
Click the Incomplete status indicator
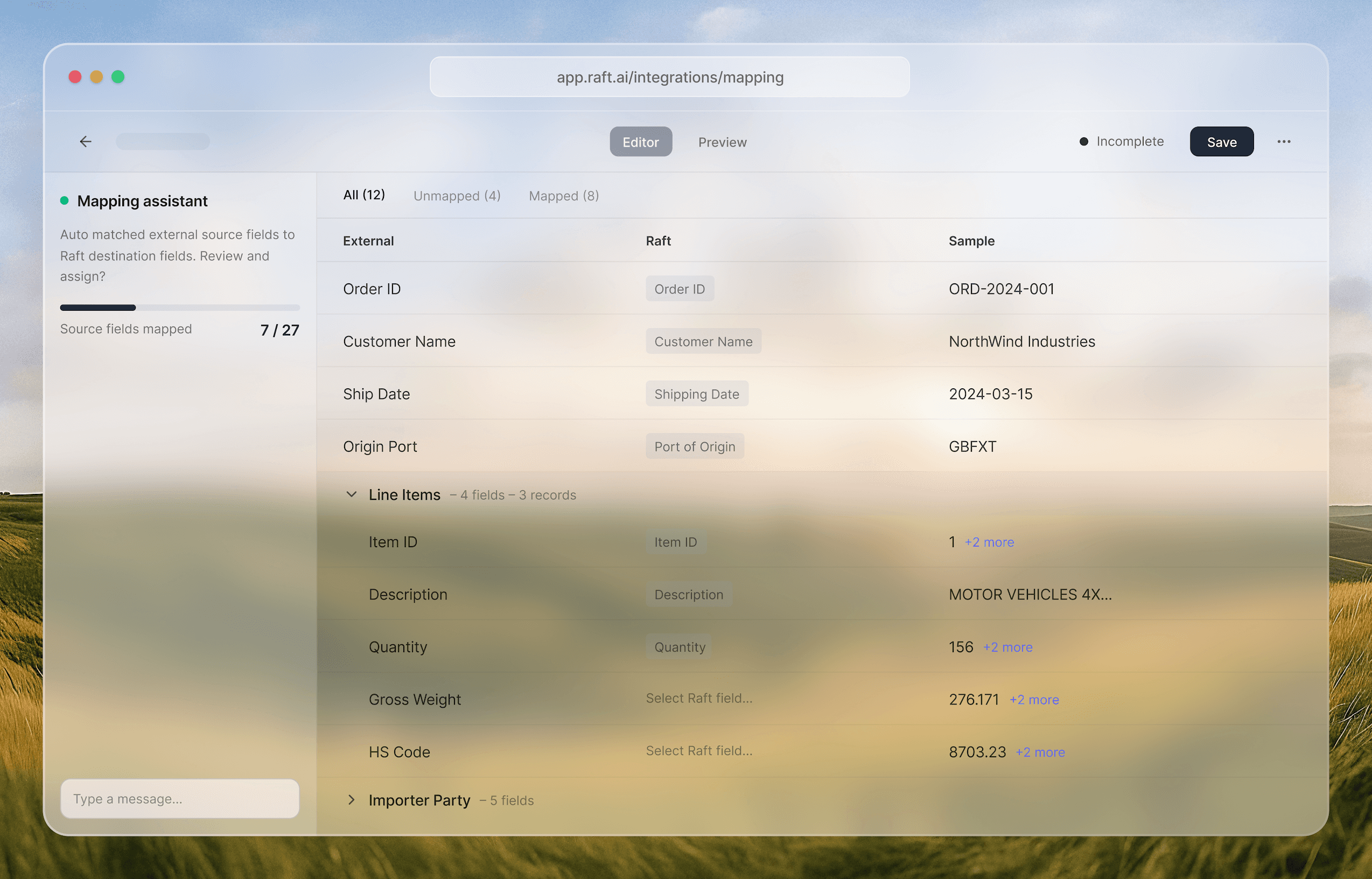click(1122, 142)
